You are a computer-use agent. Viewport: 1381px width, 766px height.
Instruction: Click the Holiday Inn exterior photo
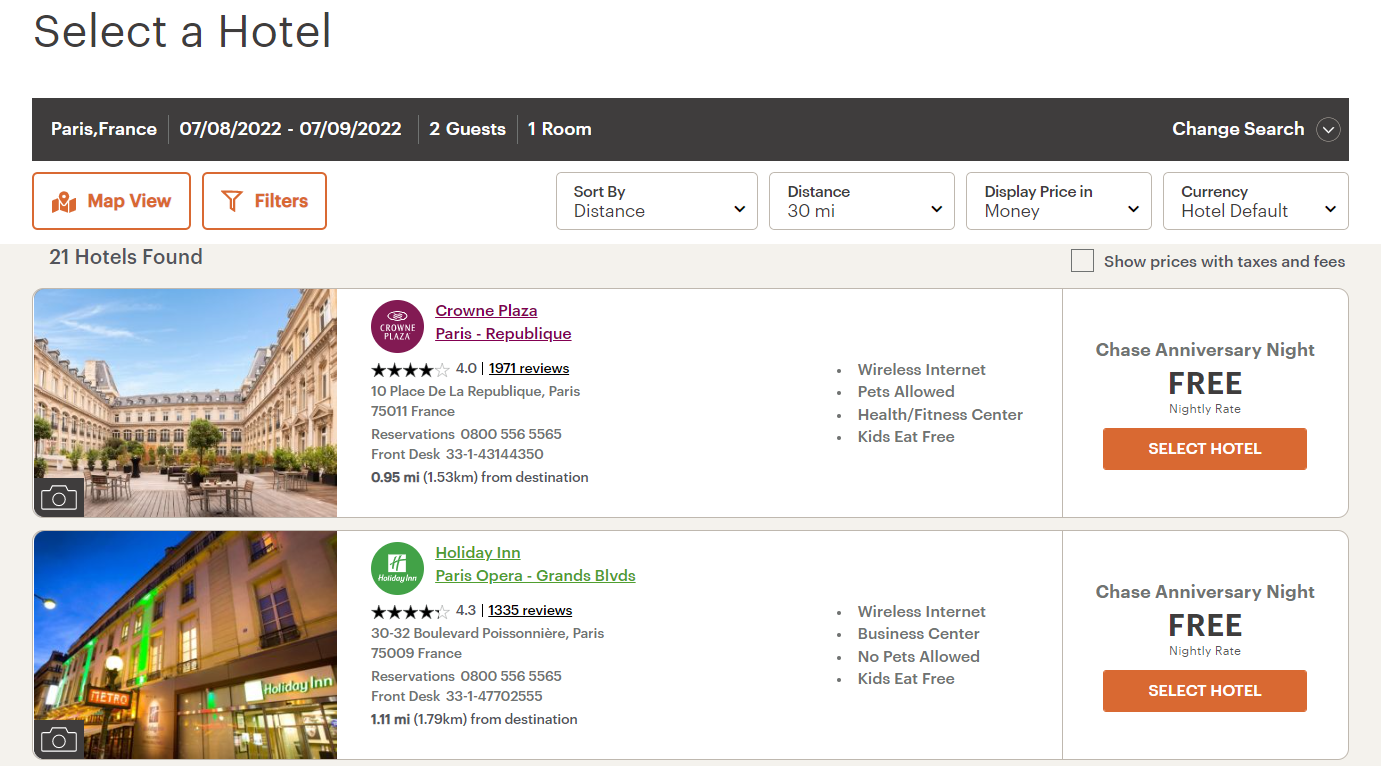185,645
